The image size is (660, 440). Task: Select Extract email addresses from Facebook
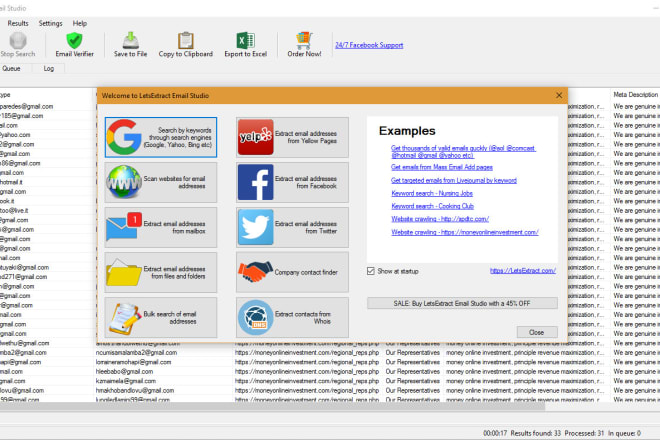click(x=292, y=182)
